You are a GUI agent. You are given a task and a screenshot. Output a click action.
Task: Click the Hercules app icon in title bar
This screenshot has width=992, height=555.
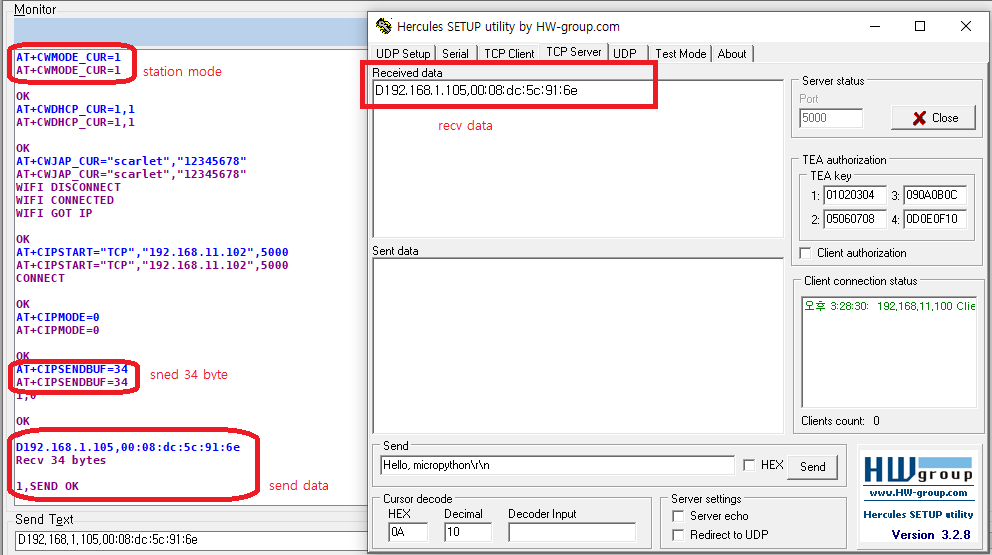pyautogui.click(x=383, y=26)
